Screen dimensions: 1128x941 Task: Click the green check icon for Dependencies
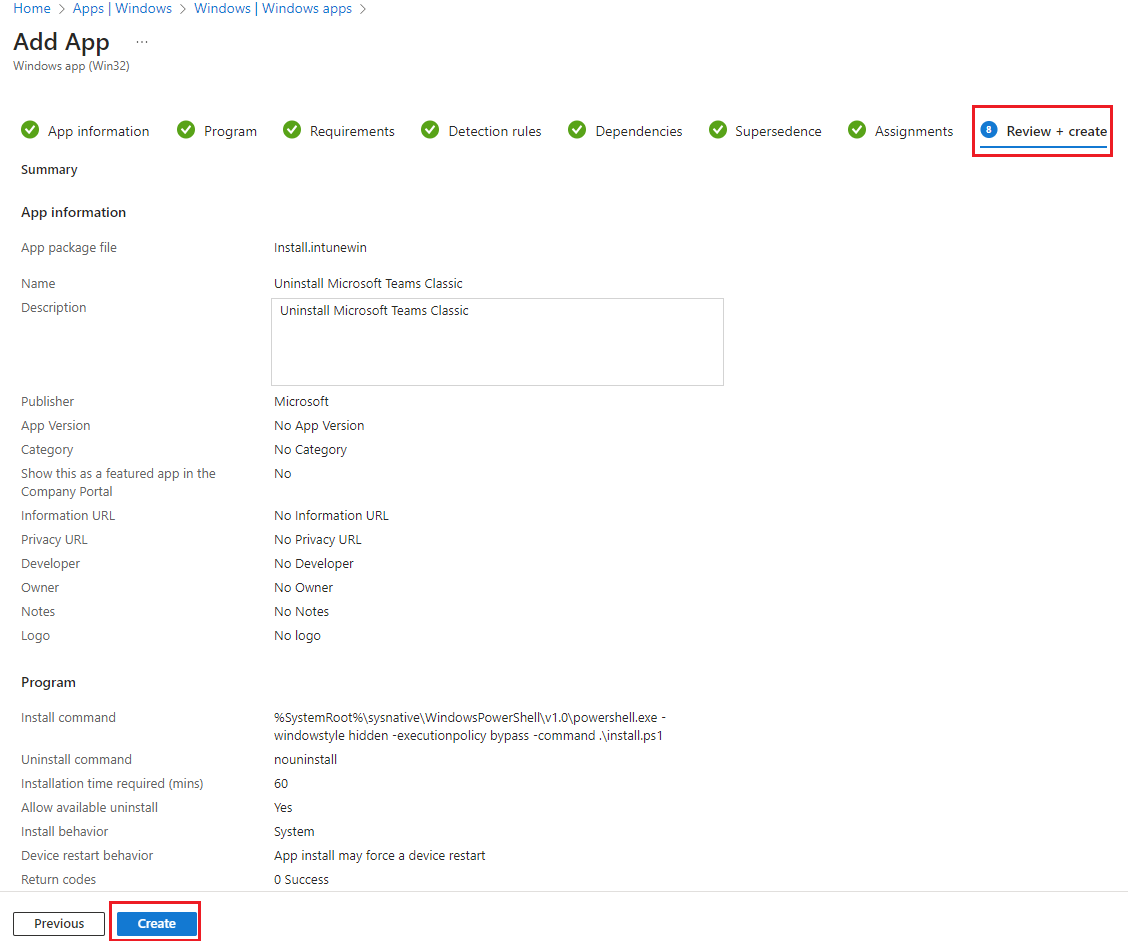(x=577, y=129)
